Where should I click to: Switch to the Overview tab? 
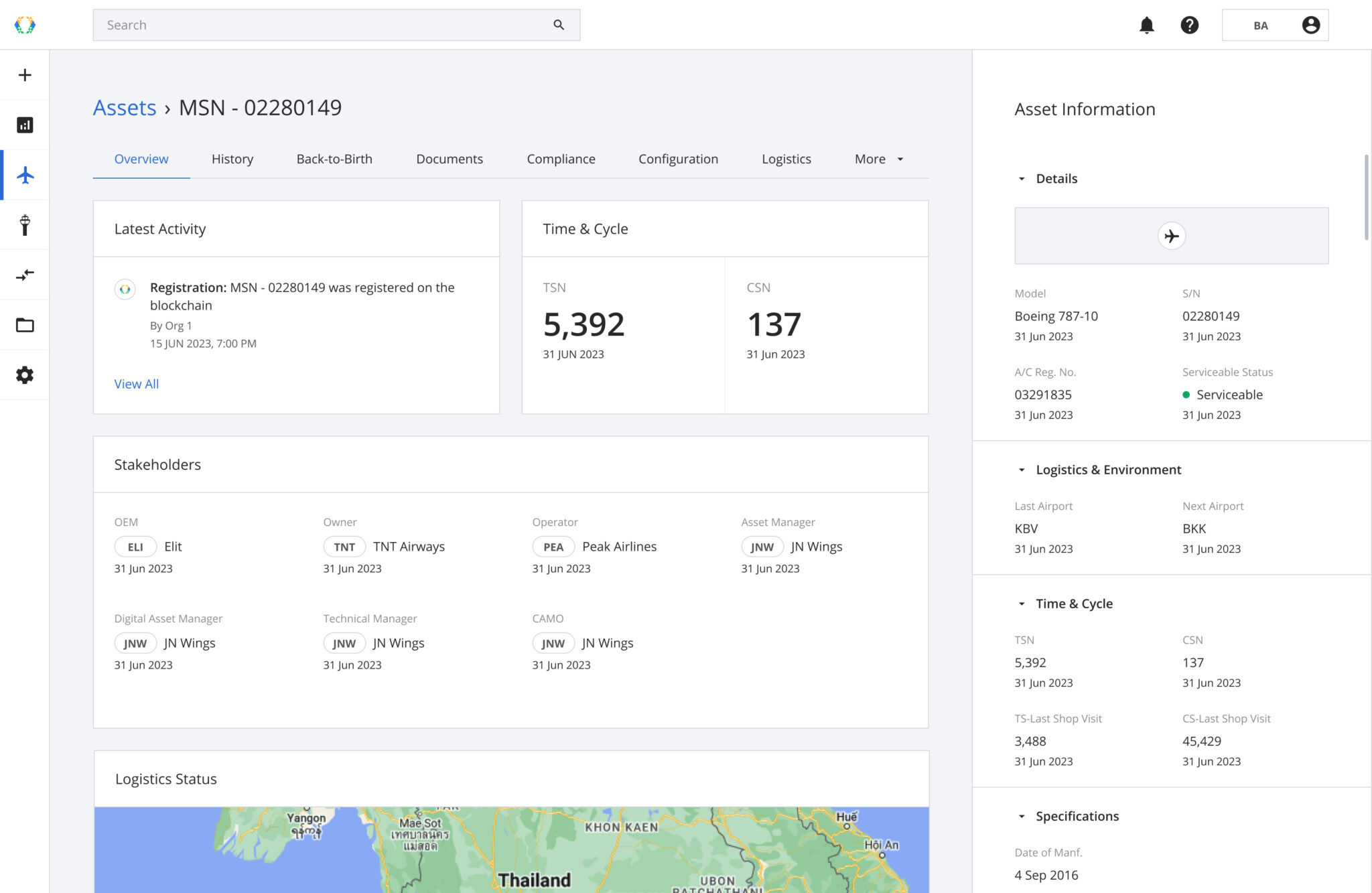click(x=141, y=159)
